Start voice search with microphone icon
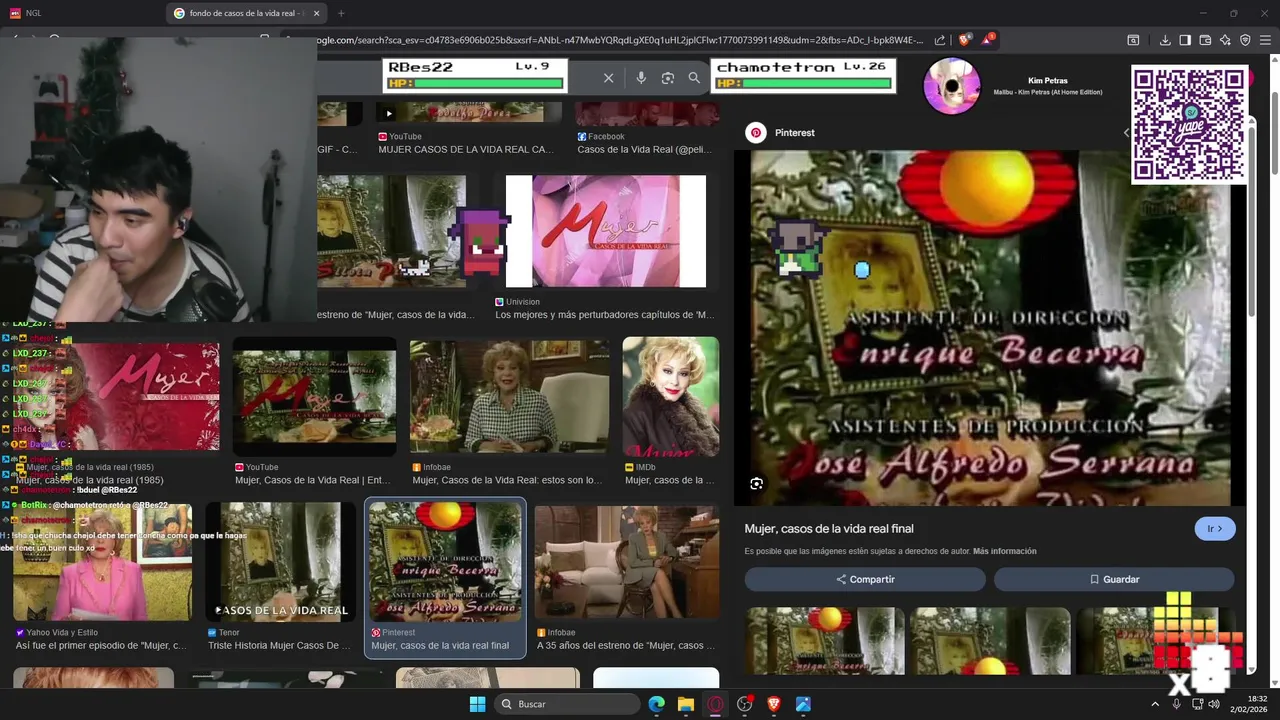 click(x=641, y=78)
